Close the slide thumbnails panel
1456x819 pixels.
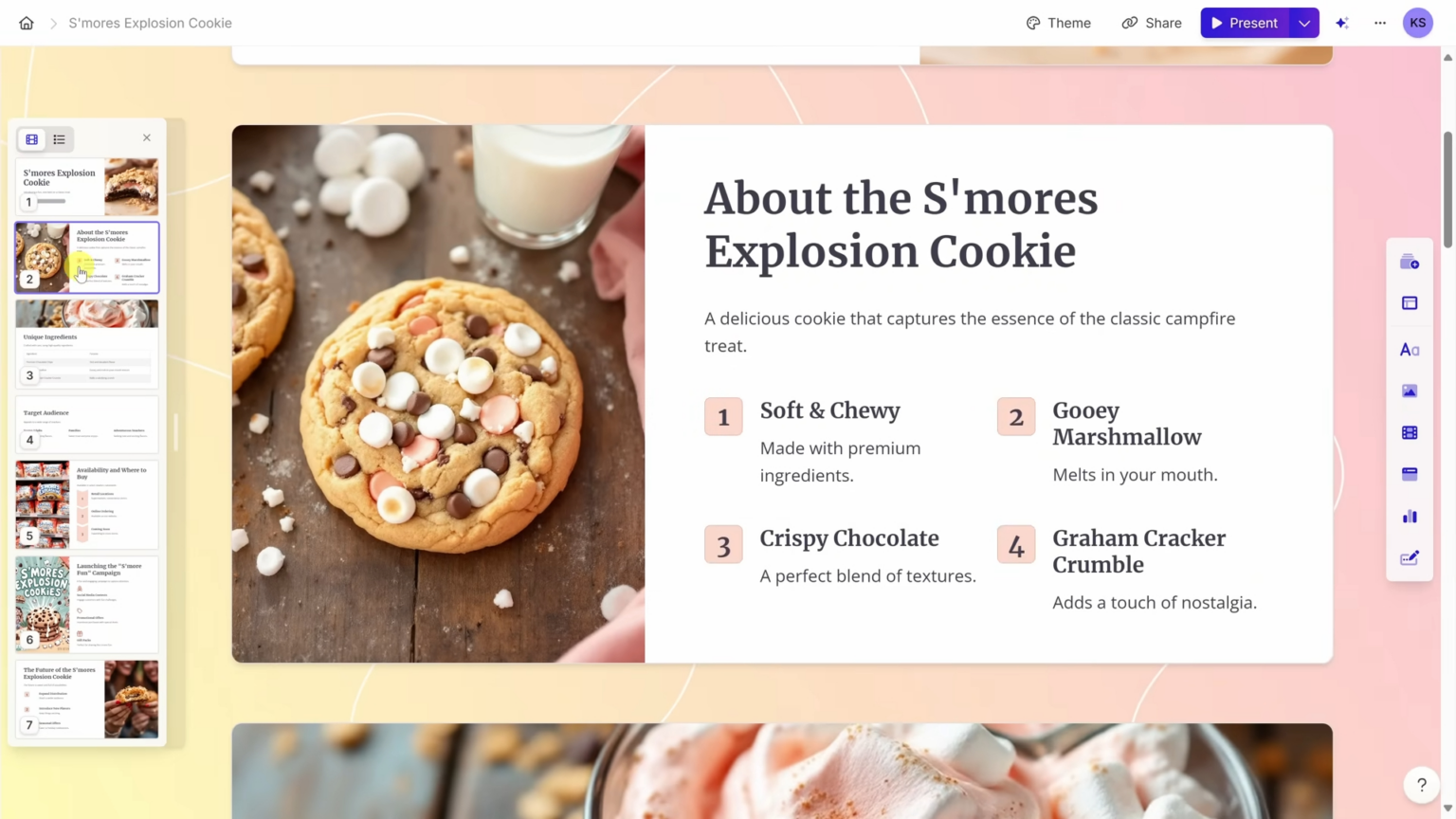147,138
